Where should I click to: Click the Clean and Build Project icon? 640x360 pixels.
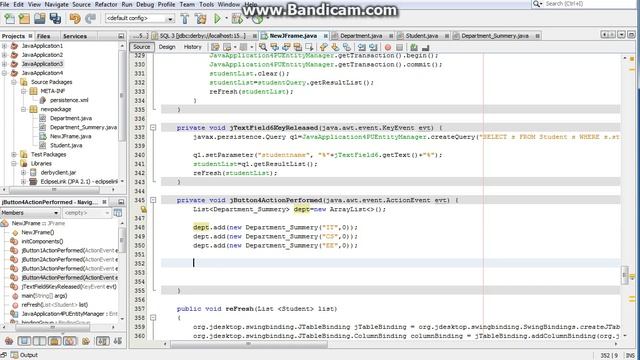201,18
